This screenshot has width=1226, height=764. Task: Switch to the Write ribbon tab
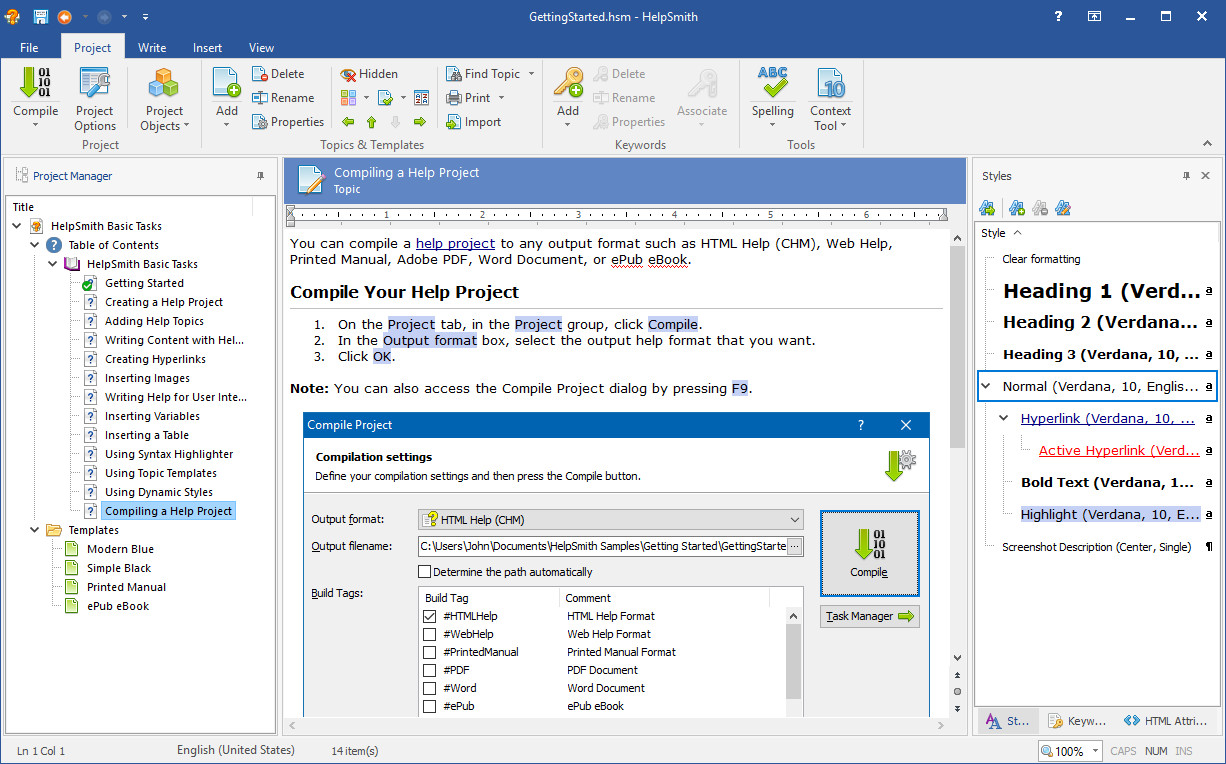(x=152, y=47)
